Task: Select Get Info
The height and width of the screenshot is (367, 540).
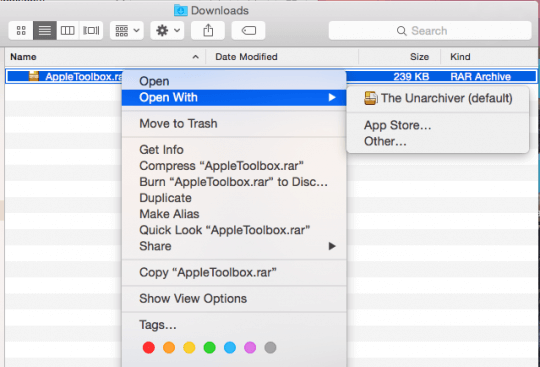Action: pyautogui.click(x=234, y=150)
